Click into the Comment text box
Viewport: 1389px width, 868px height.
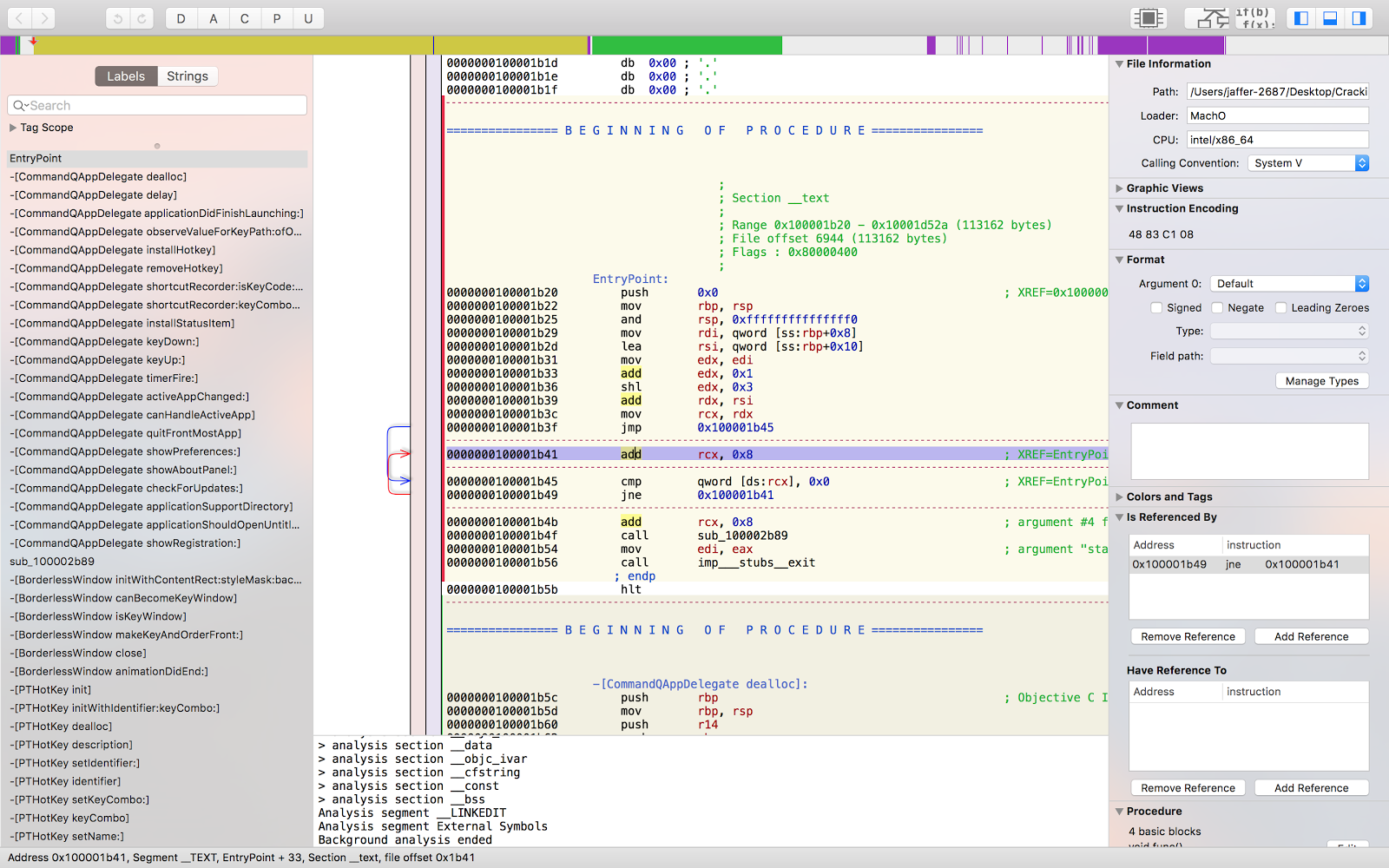tap(1249, 451)
